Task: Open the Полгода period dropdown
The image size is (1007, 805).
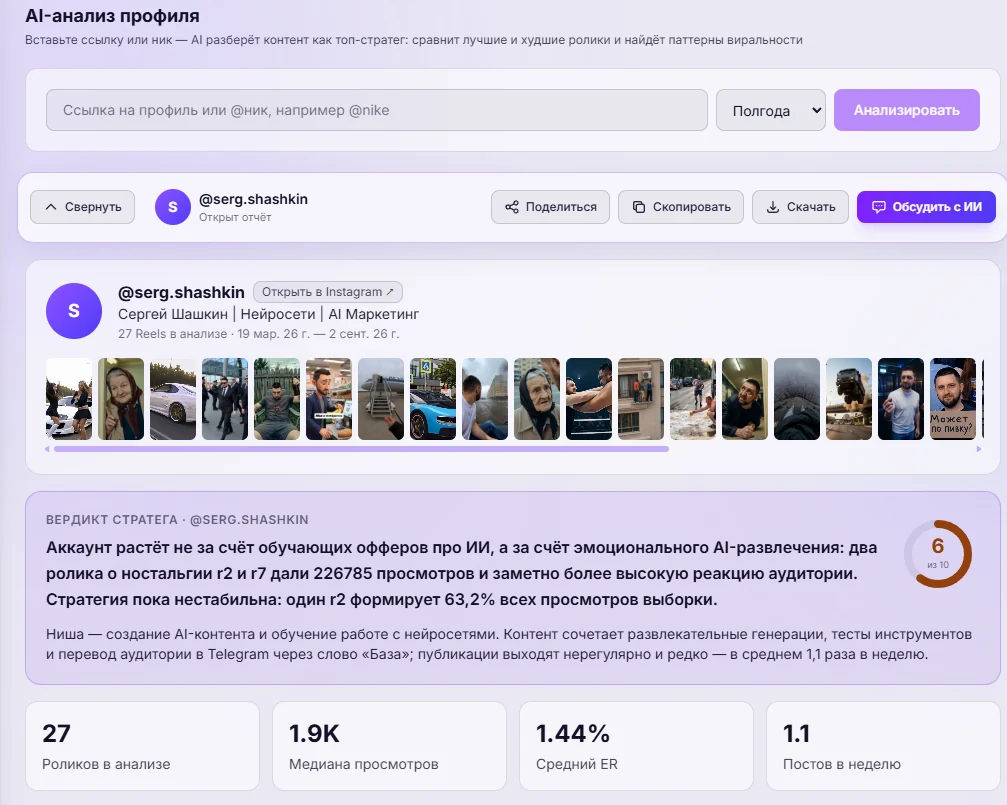Action: pyautogui.click(x=771, y=110)
